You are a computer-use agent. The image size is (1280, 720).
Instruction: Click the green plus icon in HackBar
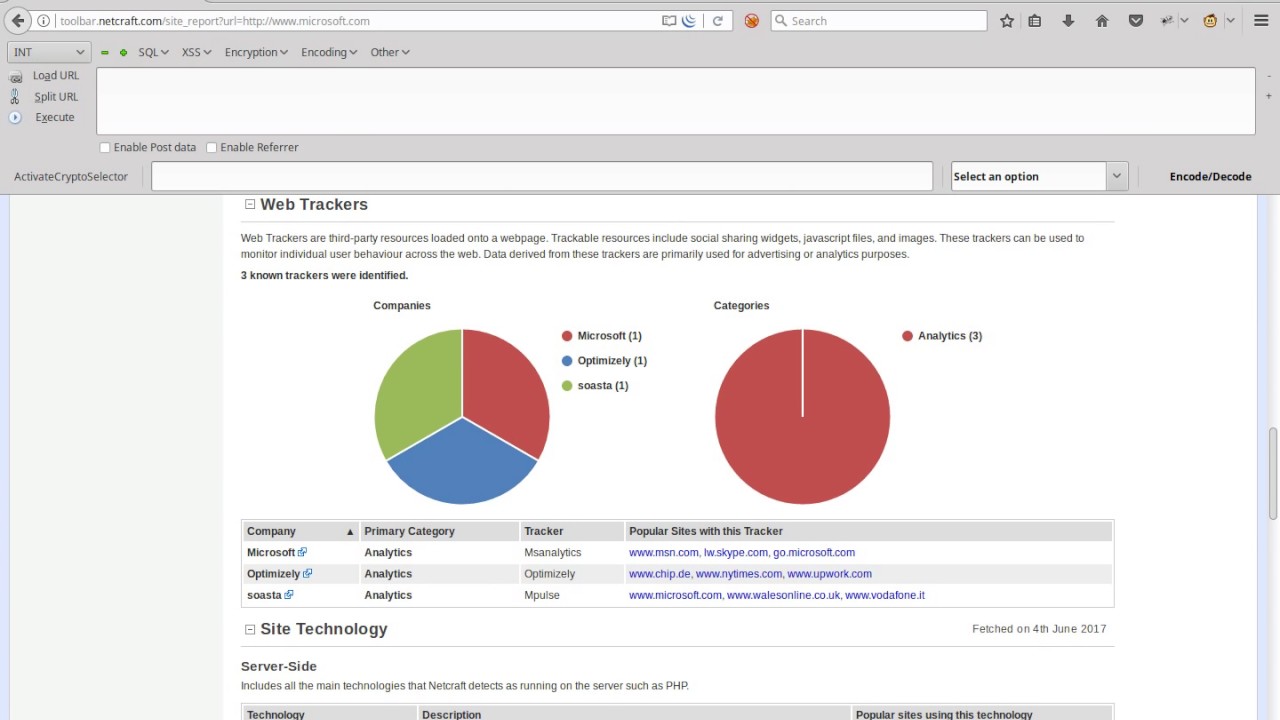point(123,52)
